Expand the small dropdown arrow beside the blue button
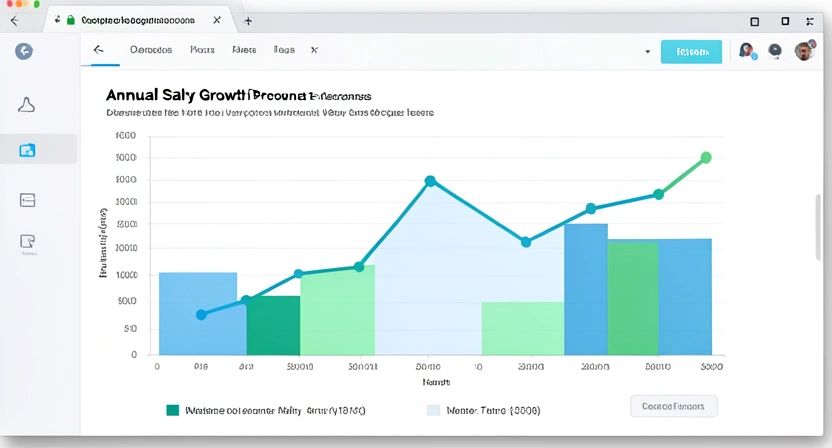832x448 pixels. [648, 51]
